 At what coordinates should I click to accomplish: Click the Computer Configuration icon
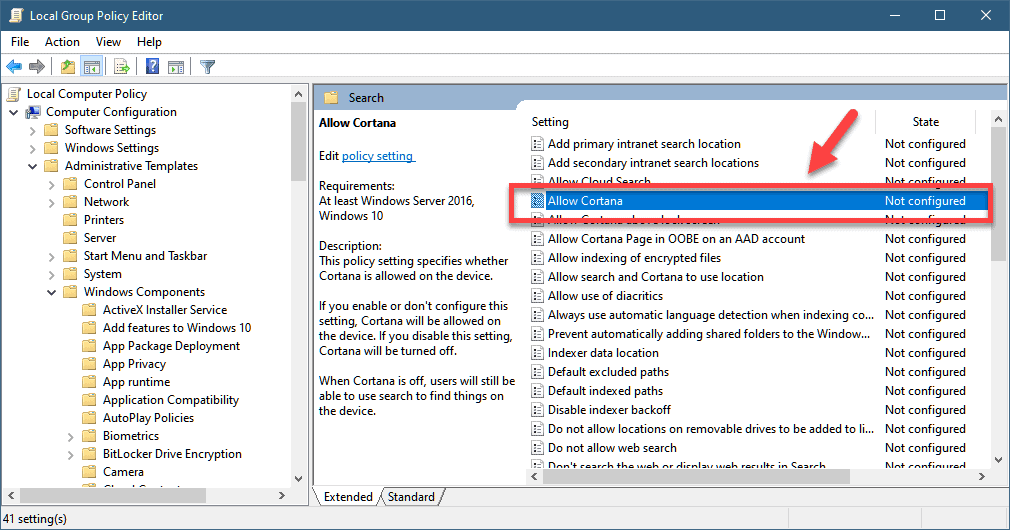(x=33, y=112)
